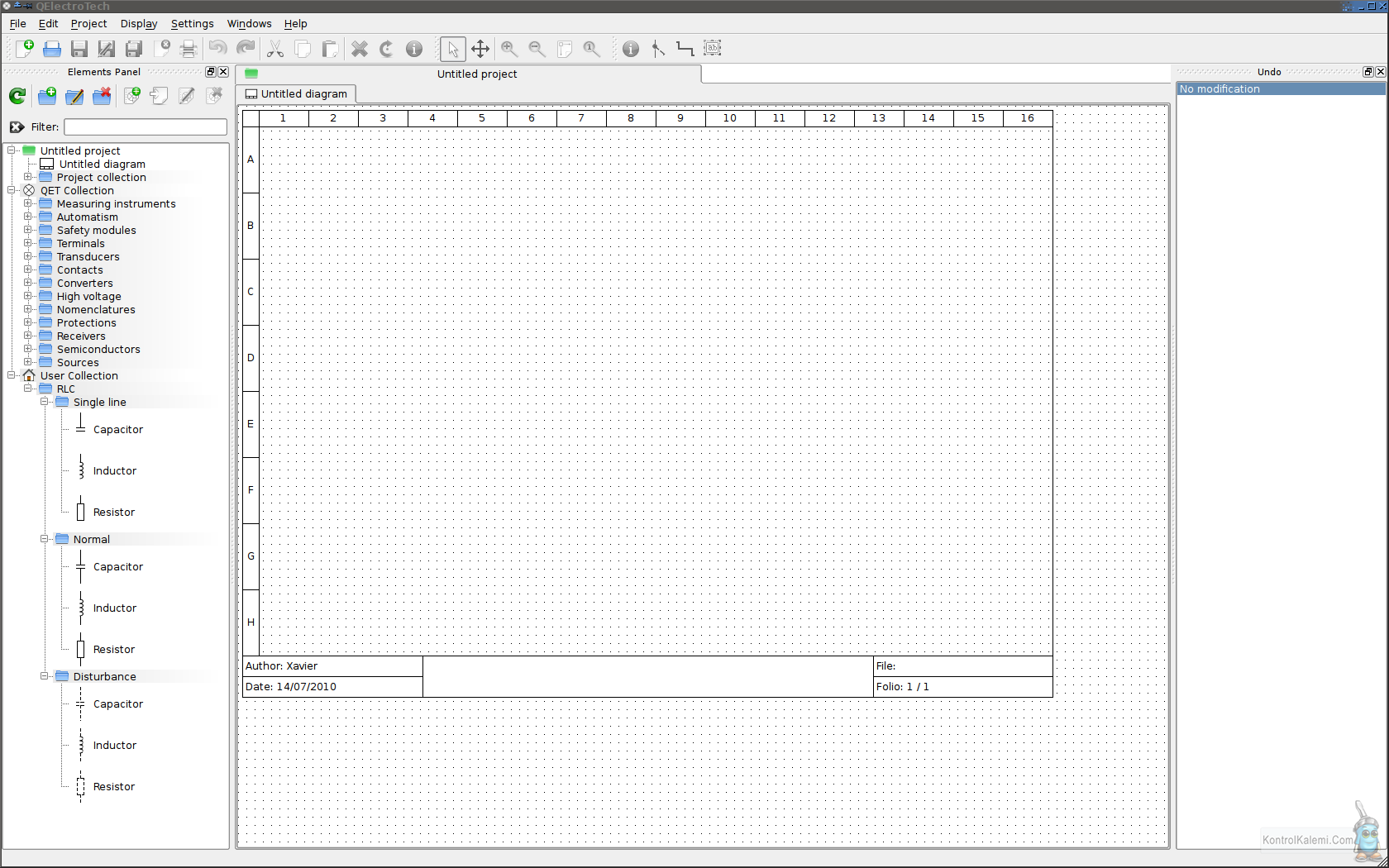Click the Rotate selection icon
This screenshot has width=1389, height=868.
coord(386,49)
